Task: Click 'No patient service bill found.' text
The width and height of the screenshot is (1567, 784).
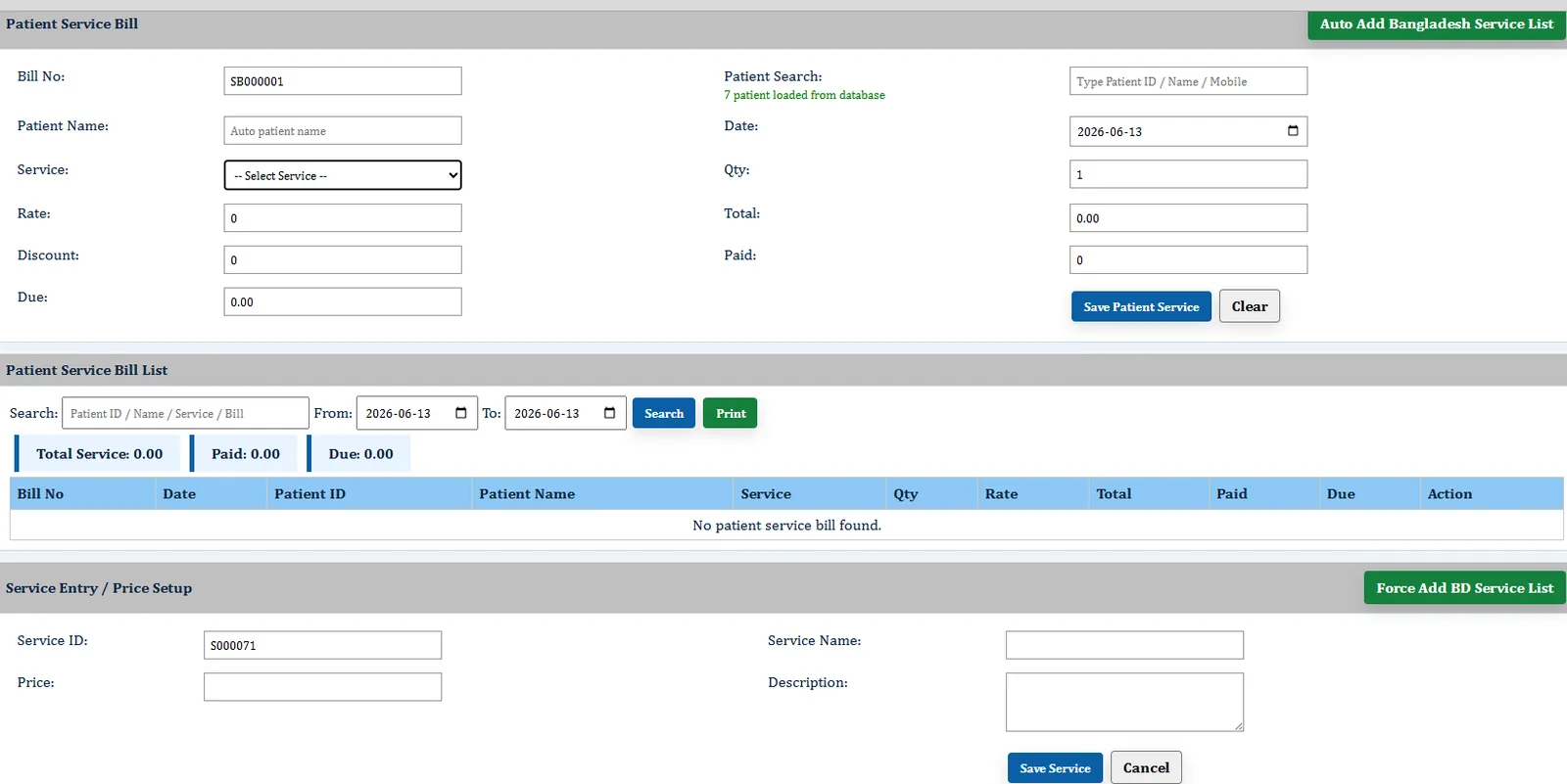Action: coord(786,526)
